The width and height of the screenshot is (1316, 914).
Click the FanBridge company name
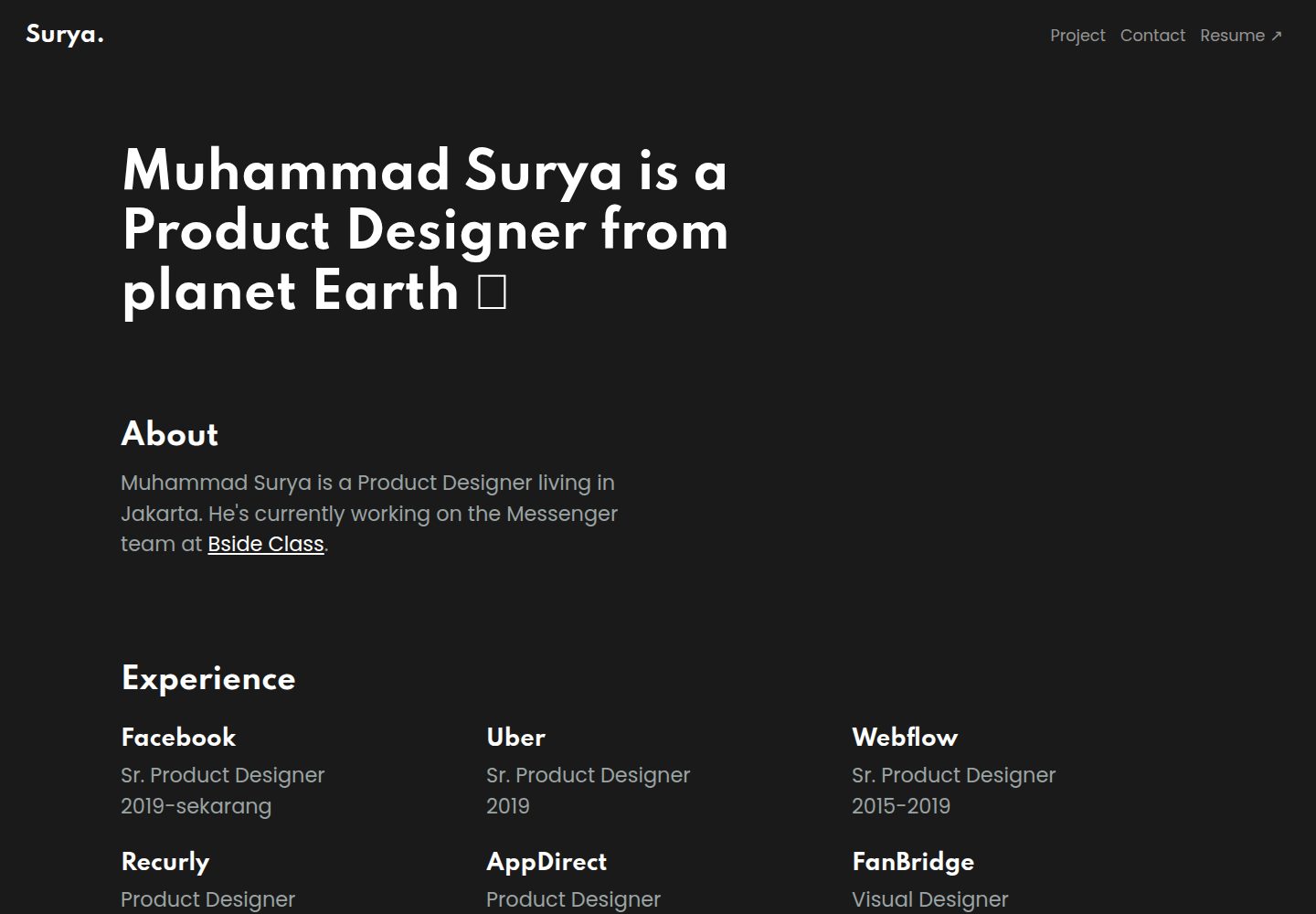(x=913, y=862)
